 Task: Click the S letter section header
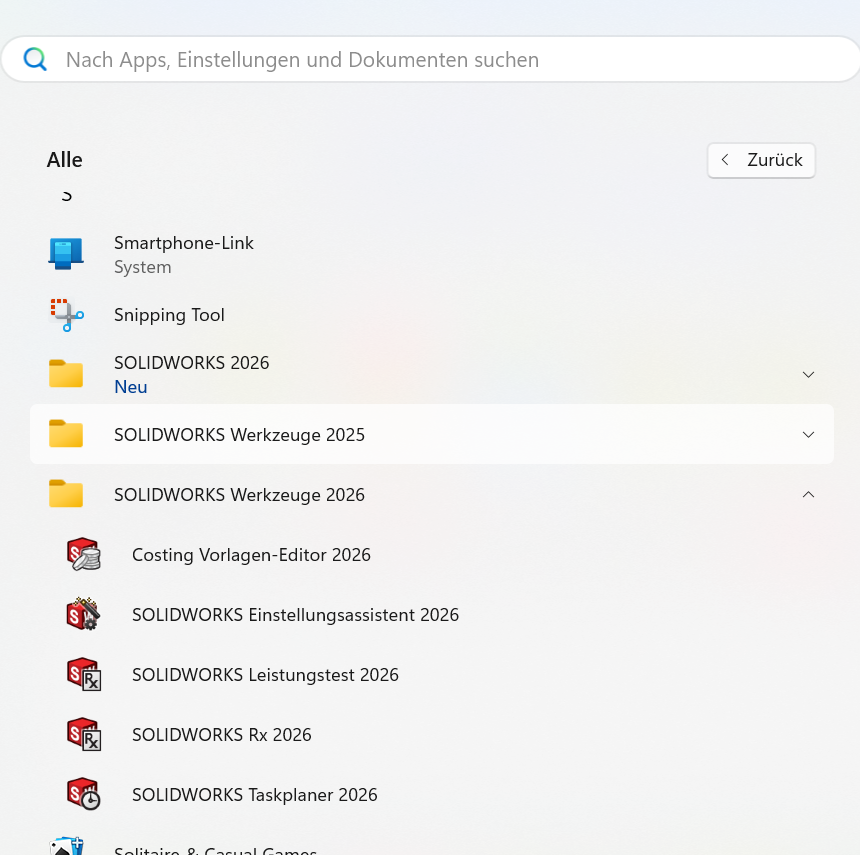tap(66, 196)
